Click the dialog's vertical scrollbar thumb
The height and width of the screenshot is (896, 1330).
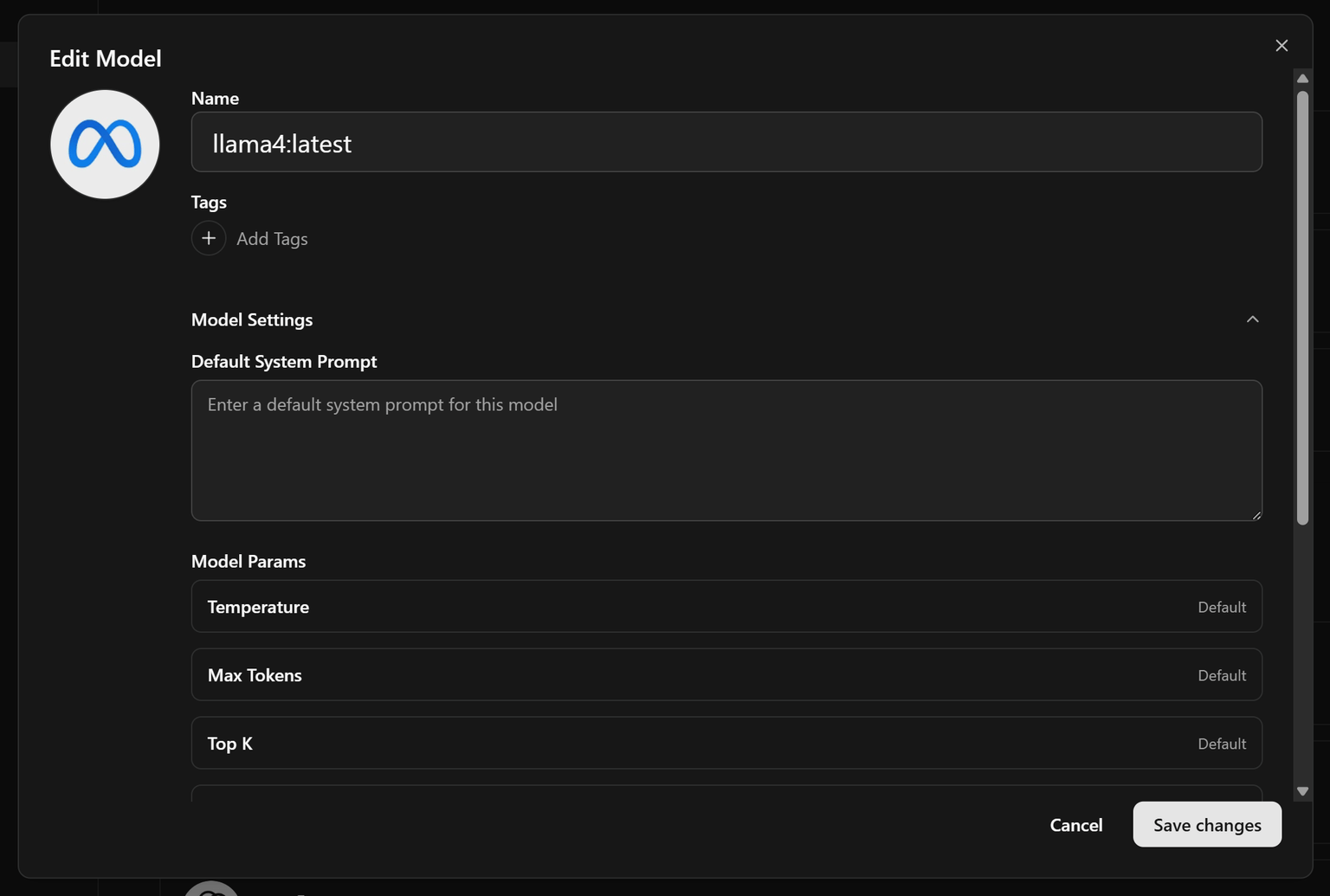tap(1302, 307)
